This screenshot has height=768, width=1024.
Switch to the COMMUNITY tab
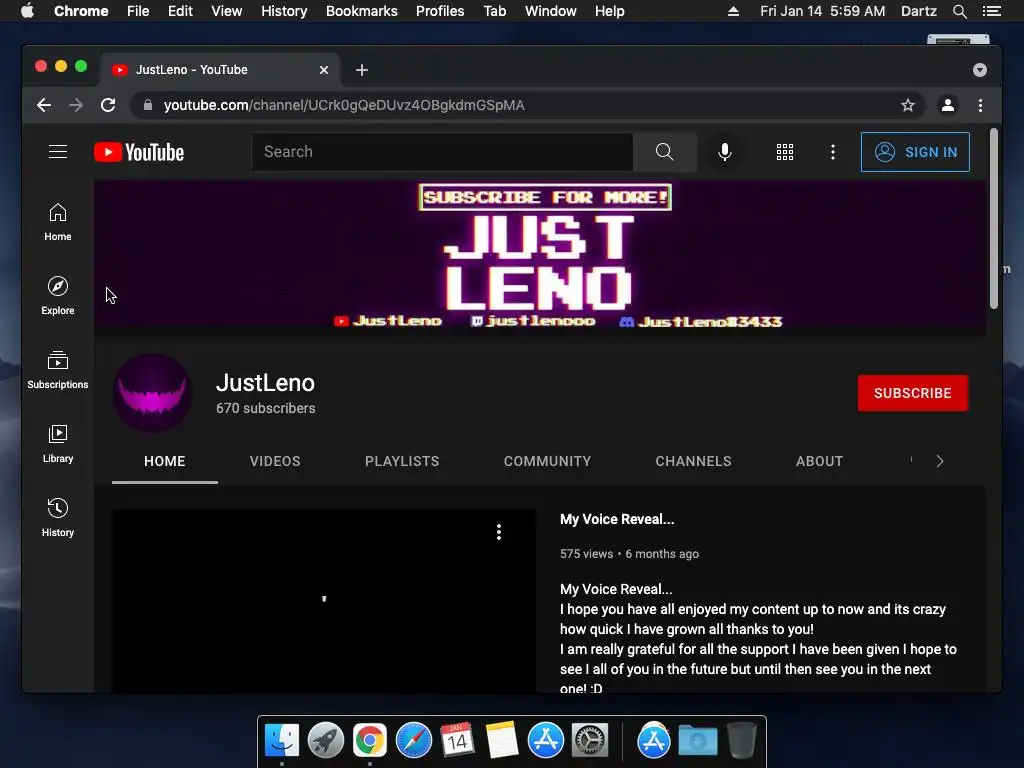pyautogui.click(x=547, y=461)
